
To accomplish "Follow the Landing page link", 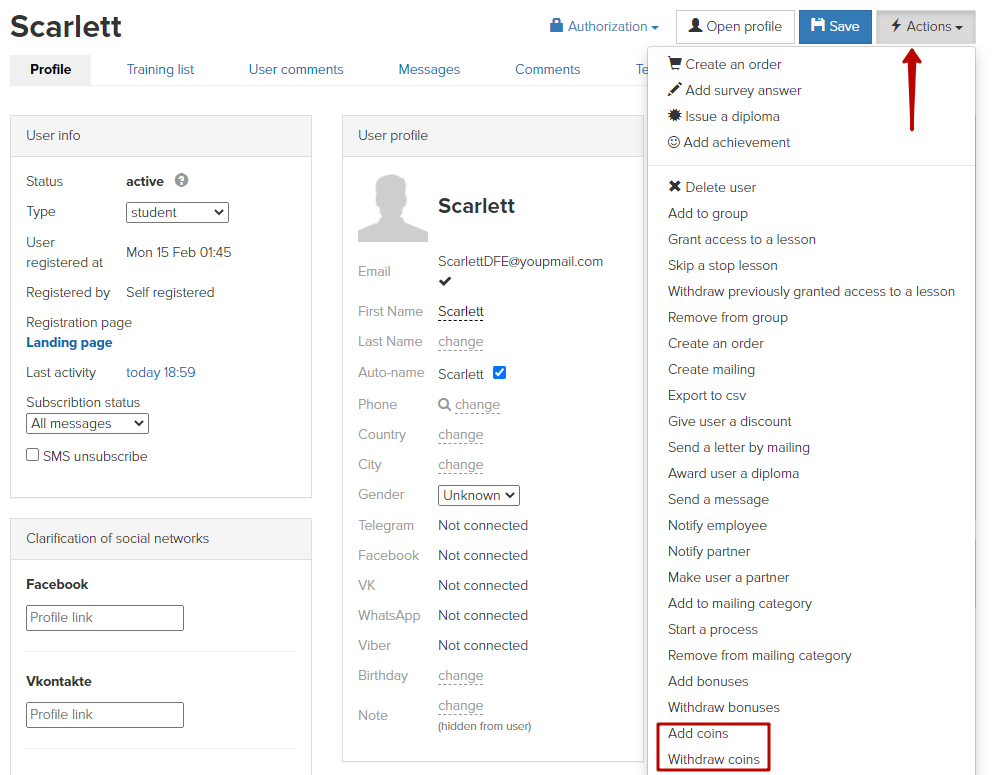I will pyautogui.click(x=69, y=342).
